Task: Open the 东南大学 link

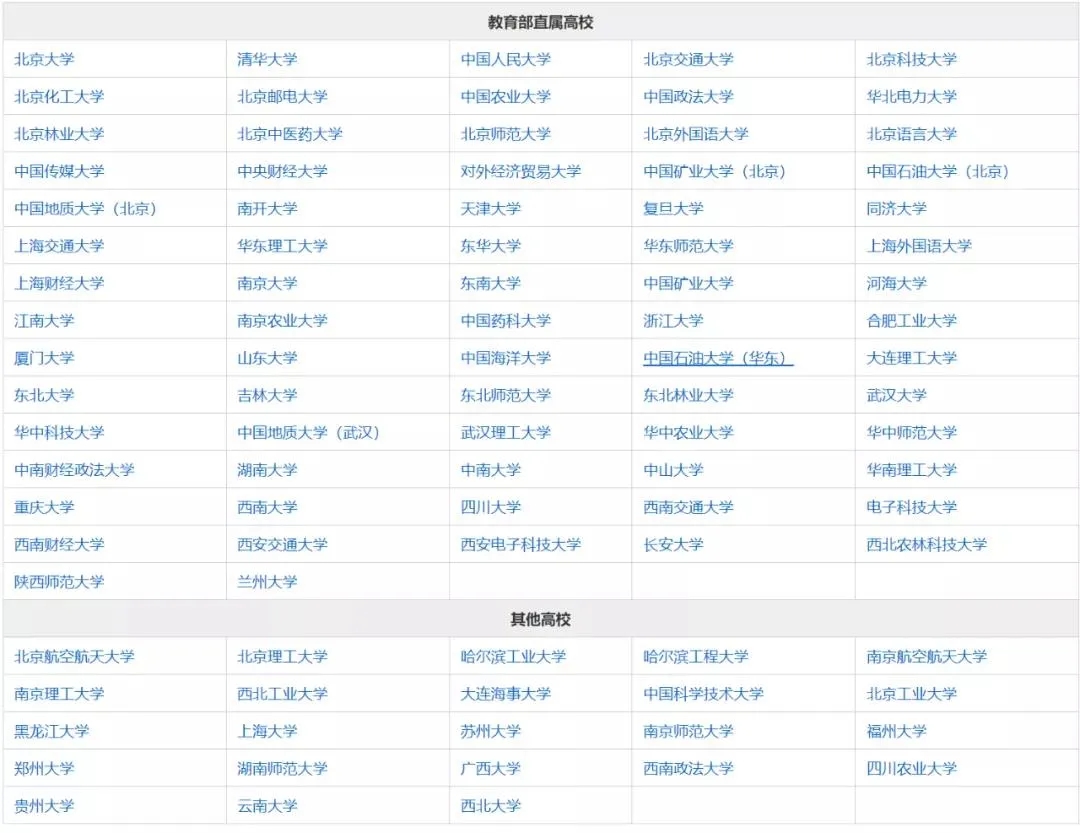Action: (x=490, y=283)
